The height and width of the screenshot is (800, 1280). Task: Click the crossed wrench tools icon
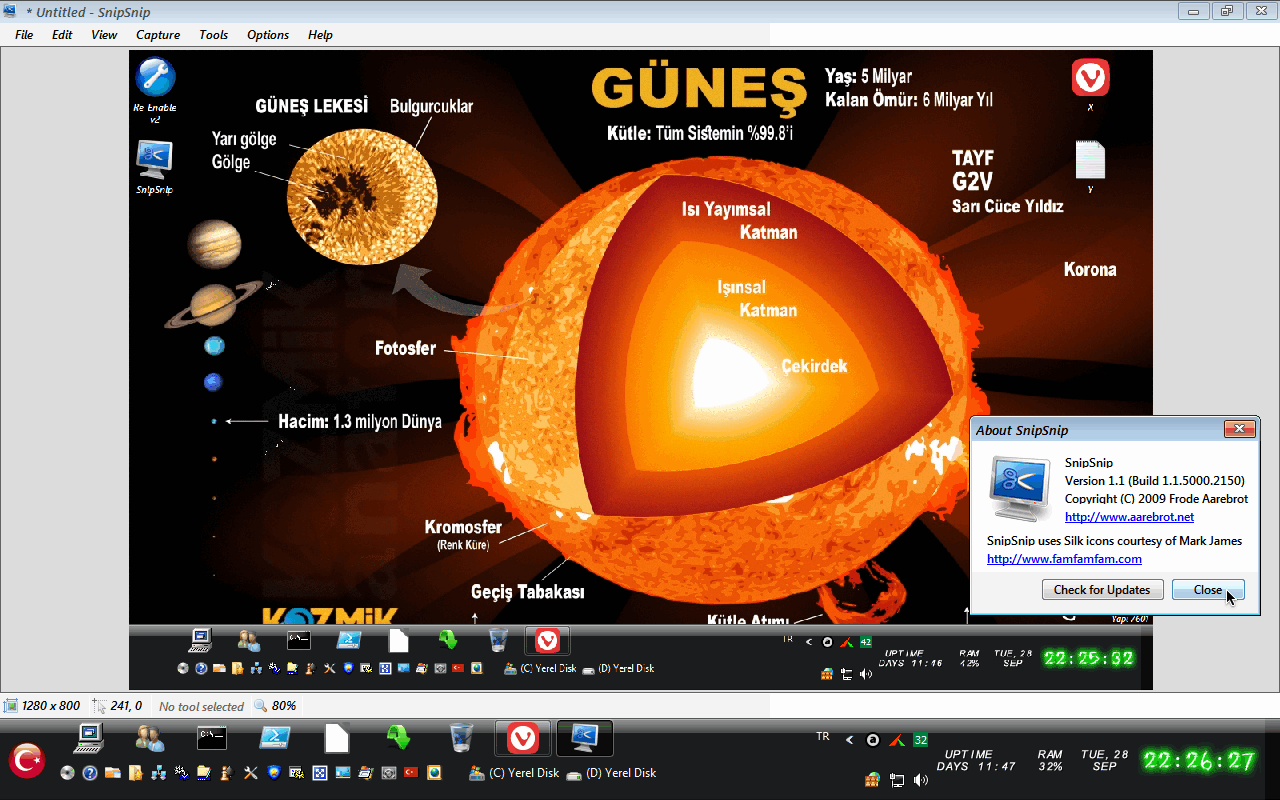tap(250, 773)
